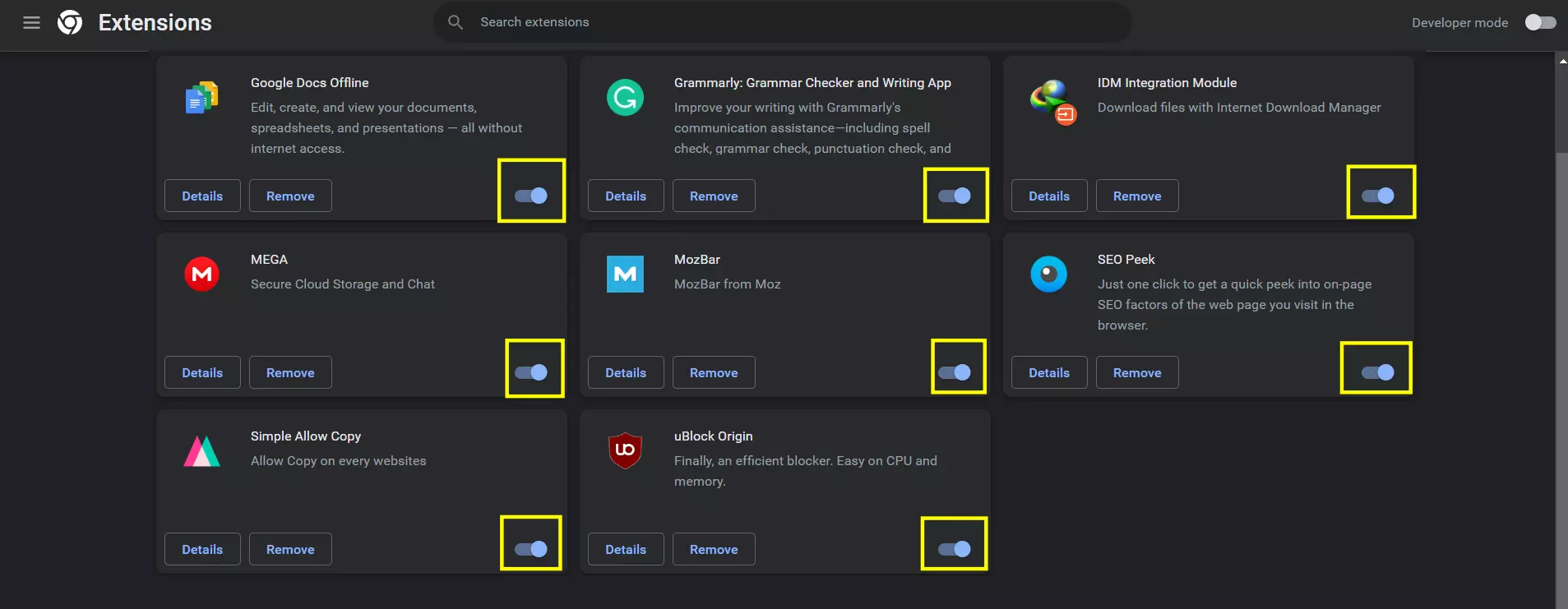Click the uBlock Origin shield icon
This screenshot has width=1568, height=609.
(625, 450)
